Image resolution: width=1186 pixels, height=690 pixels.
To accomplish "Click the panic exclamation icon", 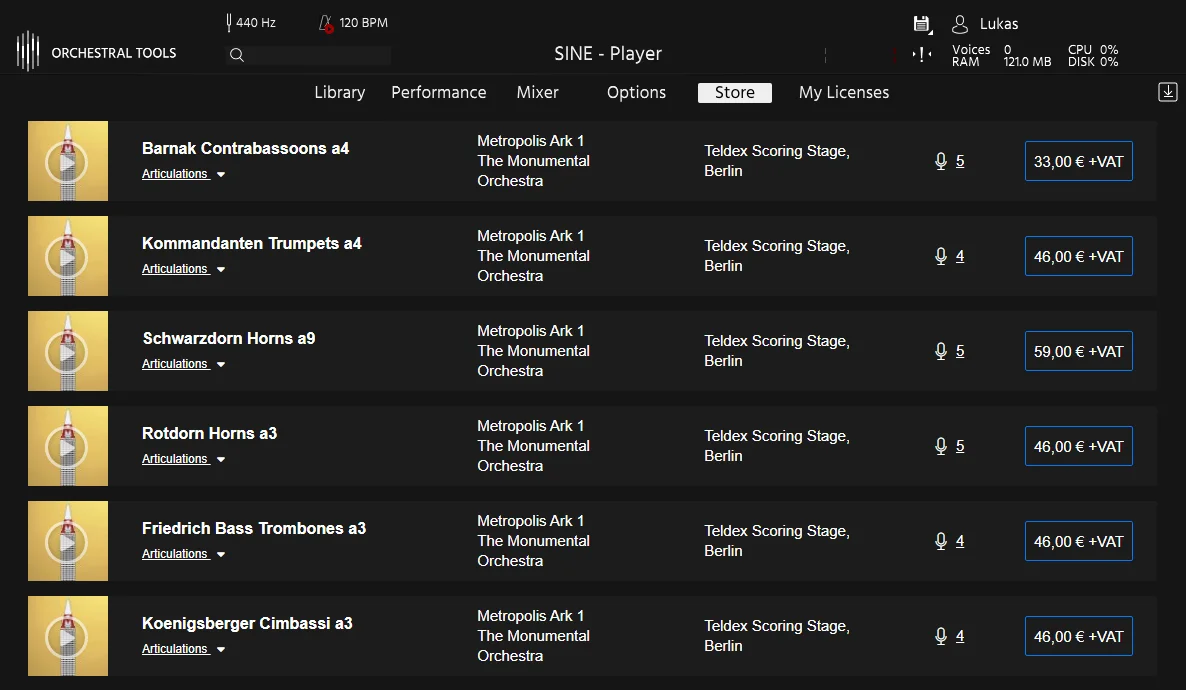I will click(921, 54).
